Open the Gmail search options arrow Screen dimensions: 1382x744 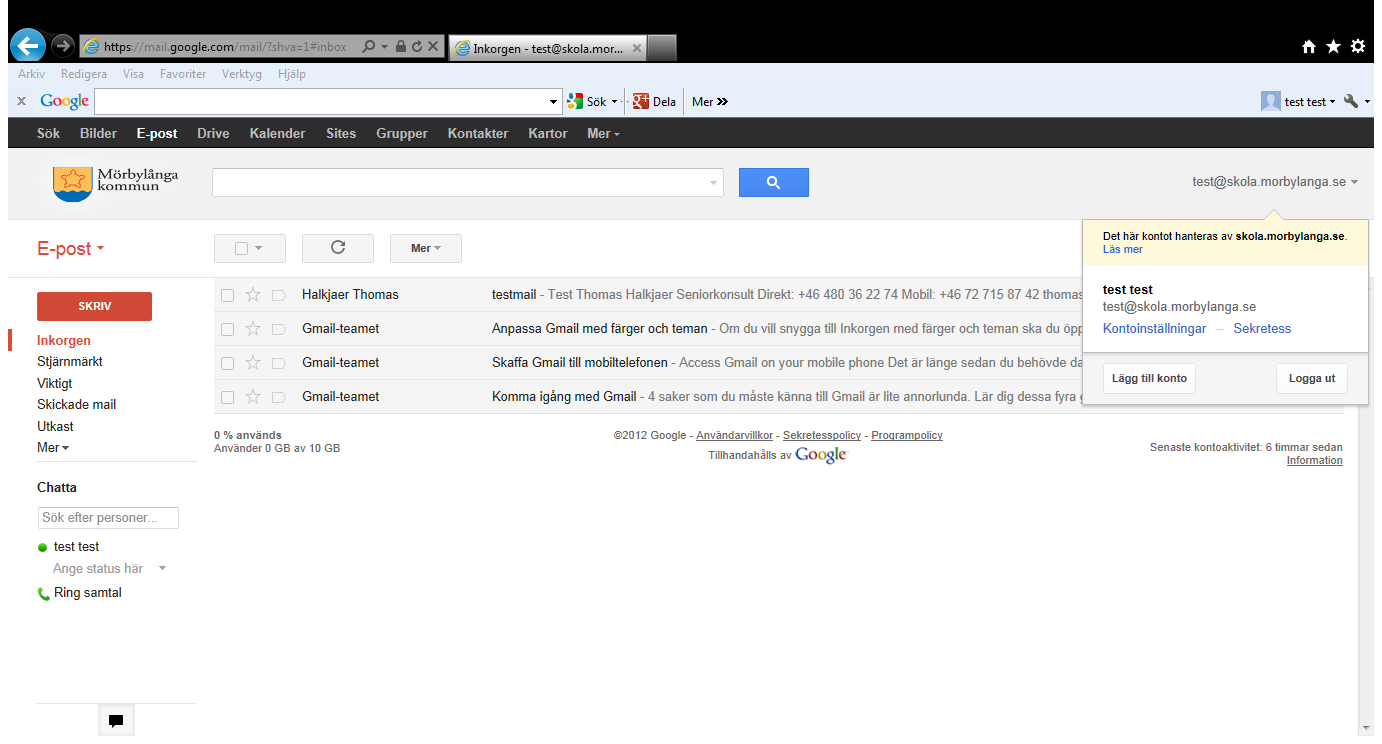(x=714, y=183)
